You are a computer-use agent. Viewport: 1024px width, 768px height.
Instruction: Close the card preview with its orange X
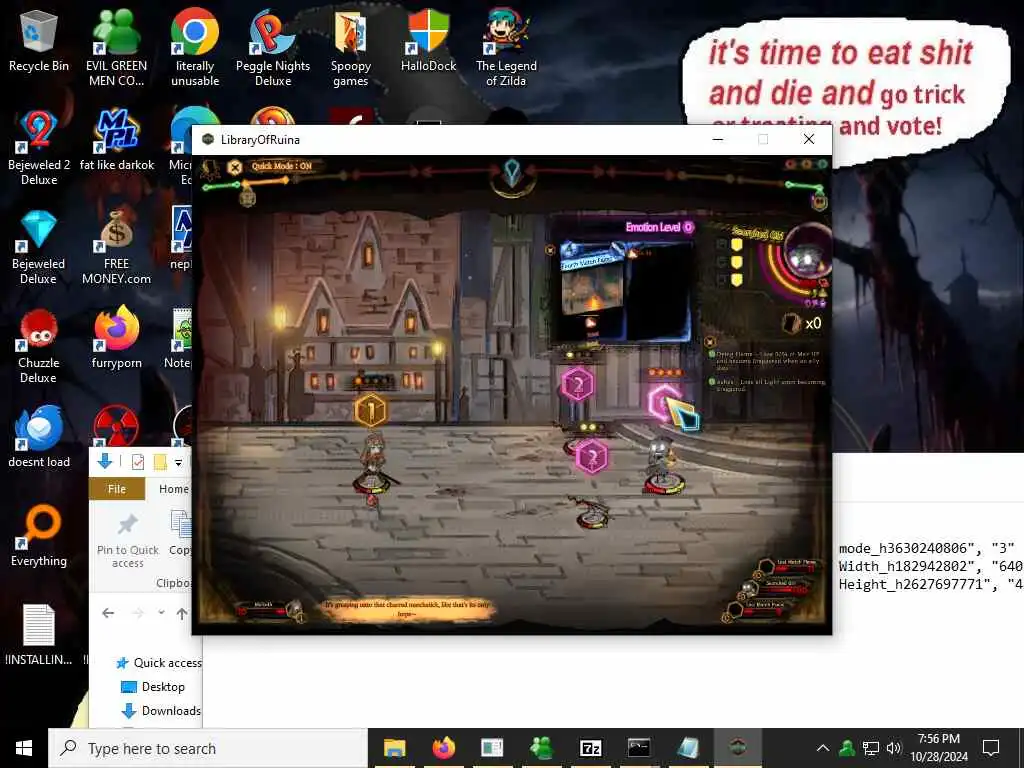[x=551, y=249]
